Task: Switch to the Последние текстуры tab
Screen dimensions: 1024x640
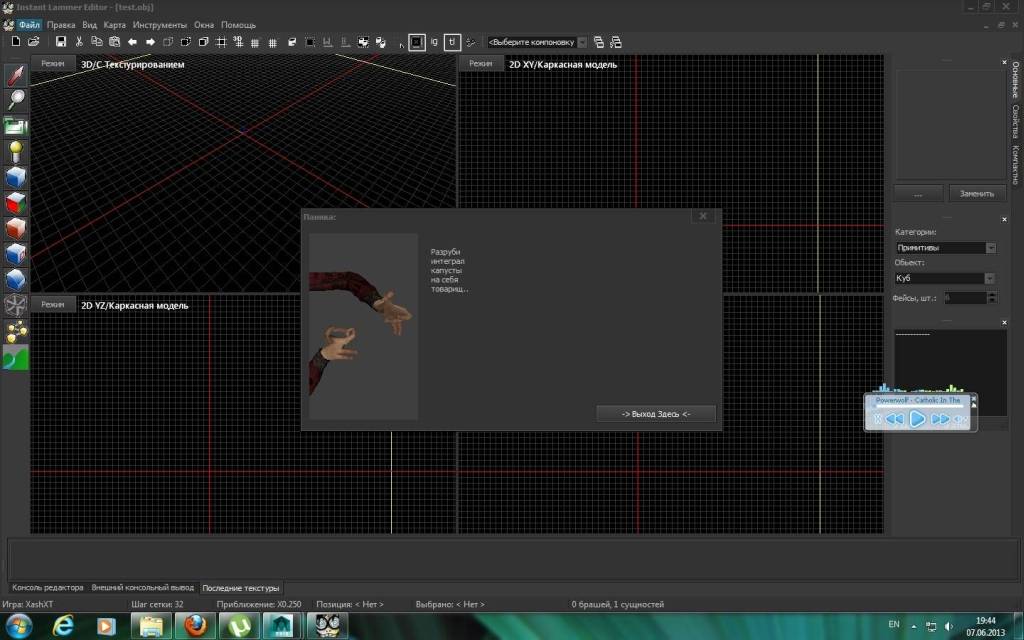Action: click(x=241, y=588)
